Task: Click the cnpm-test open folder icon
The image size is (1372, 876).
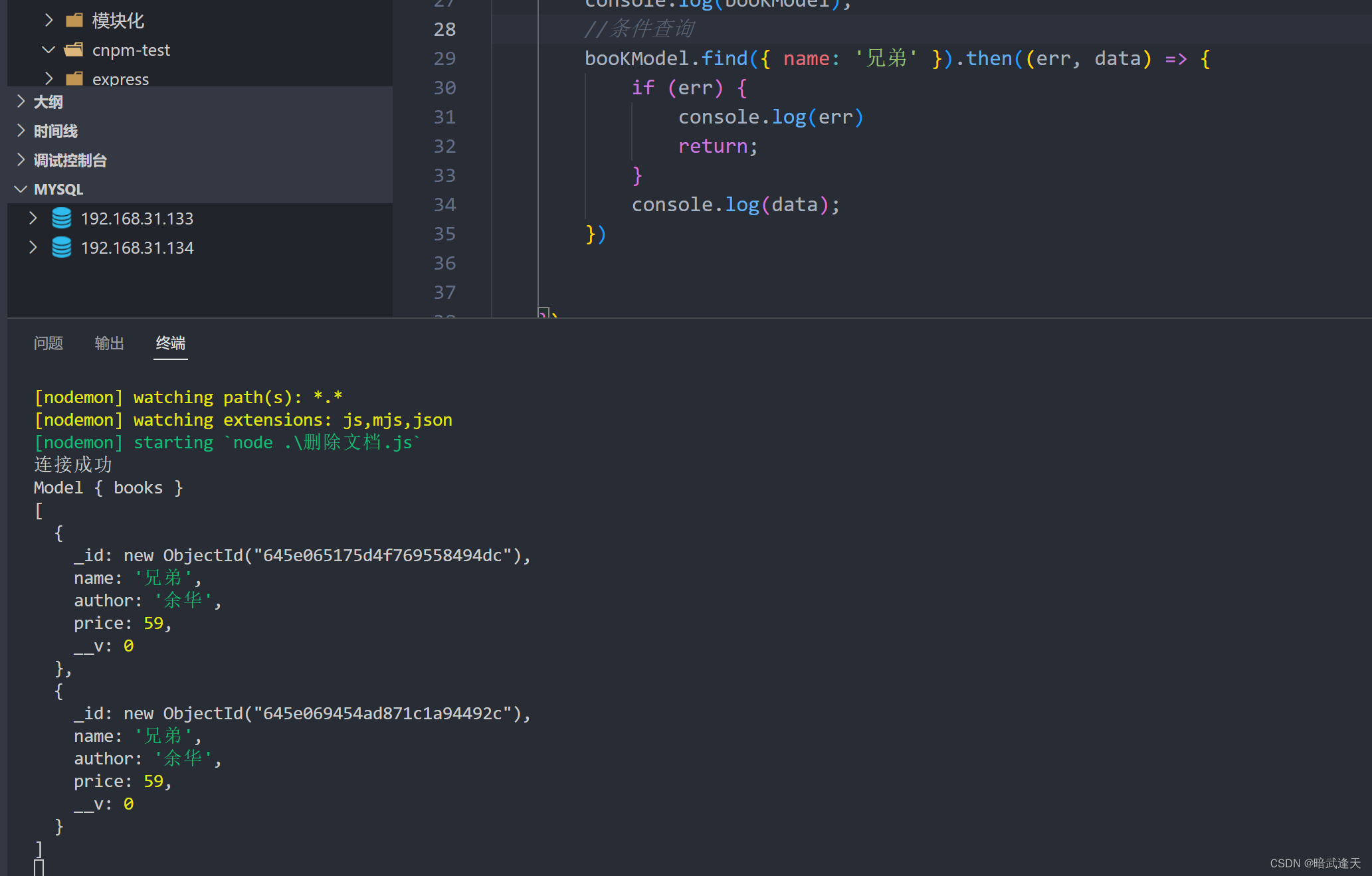Action: tap(74, 50)
